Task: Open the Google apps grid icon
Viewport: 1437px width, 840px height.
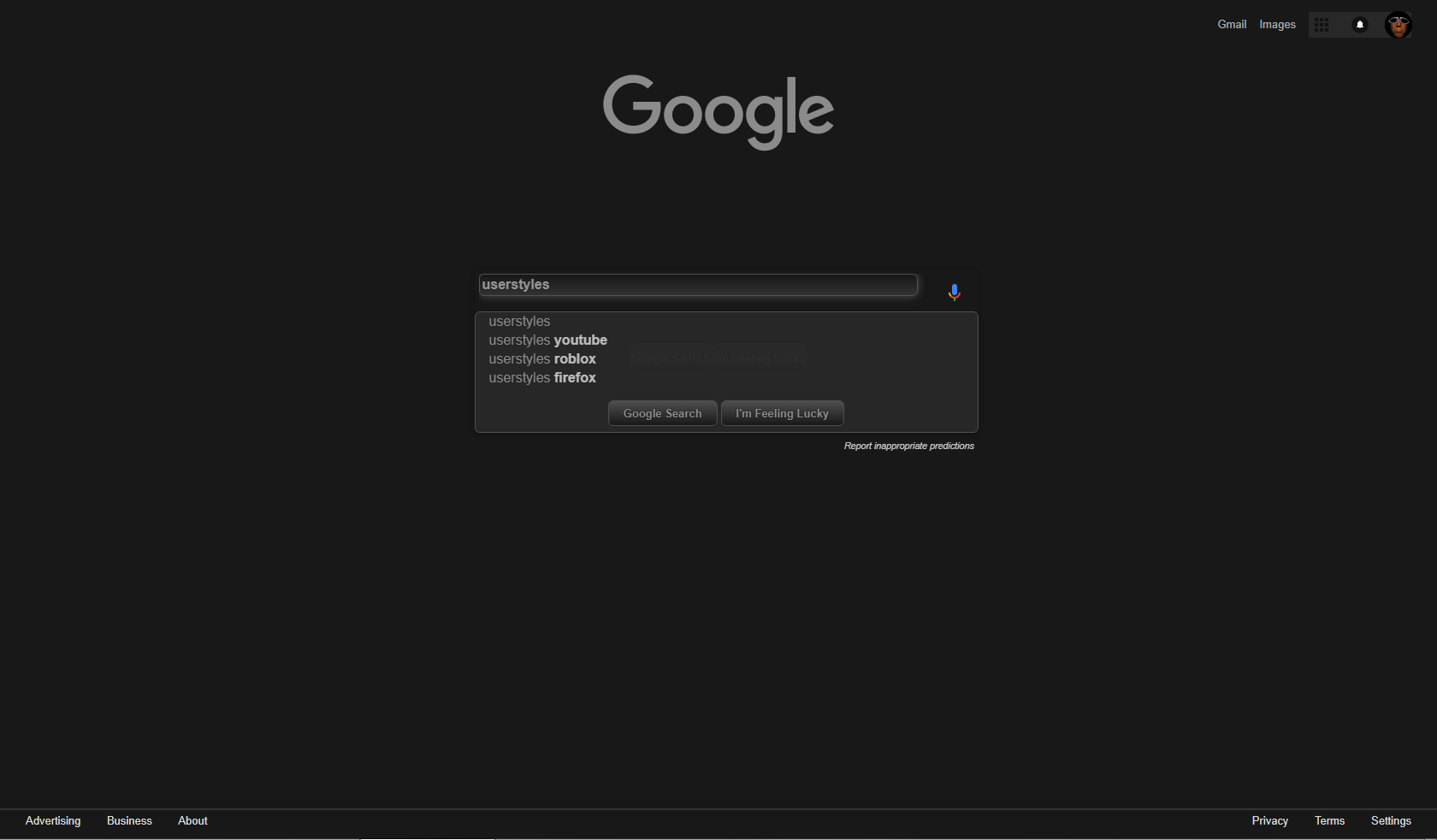Action: coord(1322,25)
